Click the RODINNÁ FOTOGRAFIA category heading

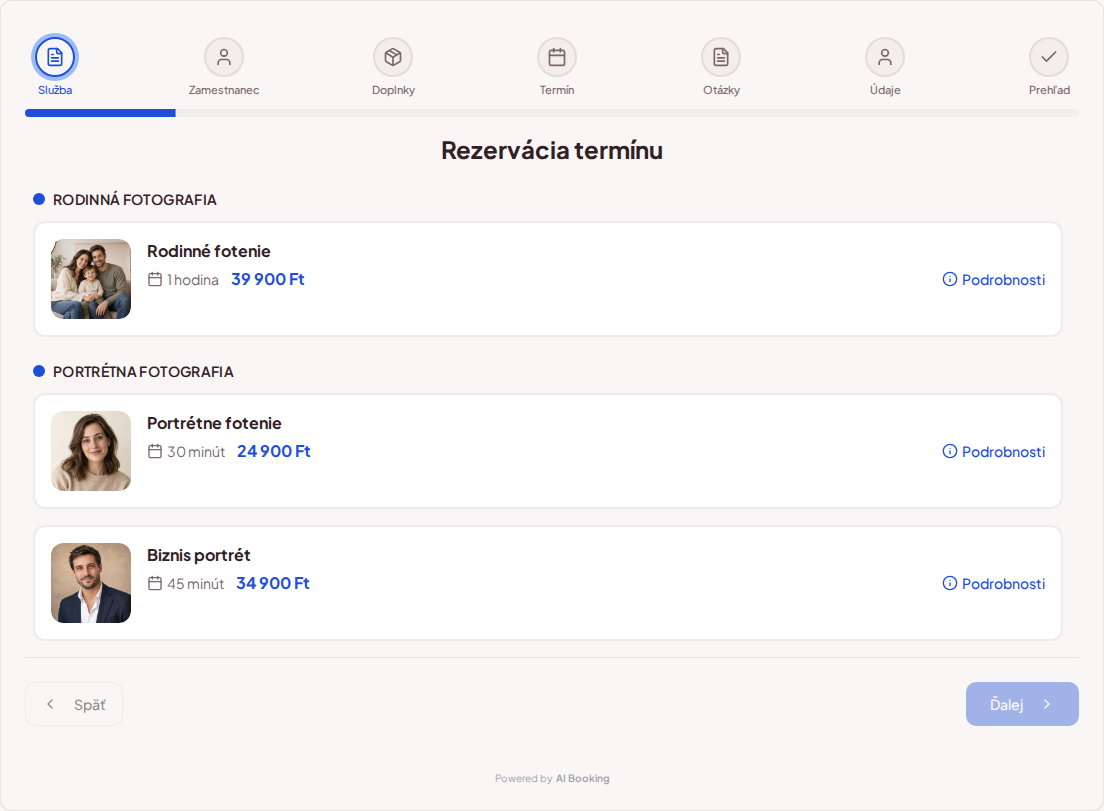point(134,200)
